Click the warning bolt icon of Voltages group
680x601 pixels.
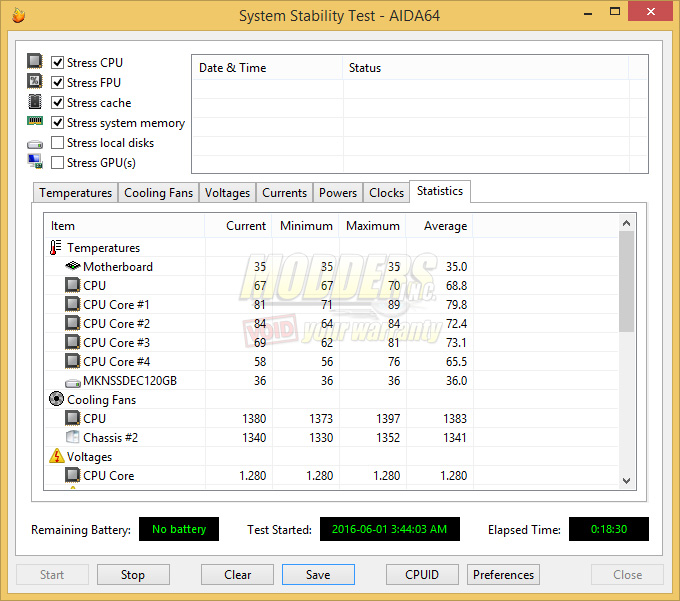(57, 456)
